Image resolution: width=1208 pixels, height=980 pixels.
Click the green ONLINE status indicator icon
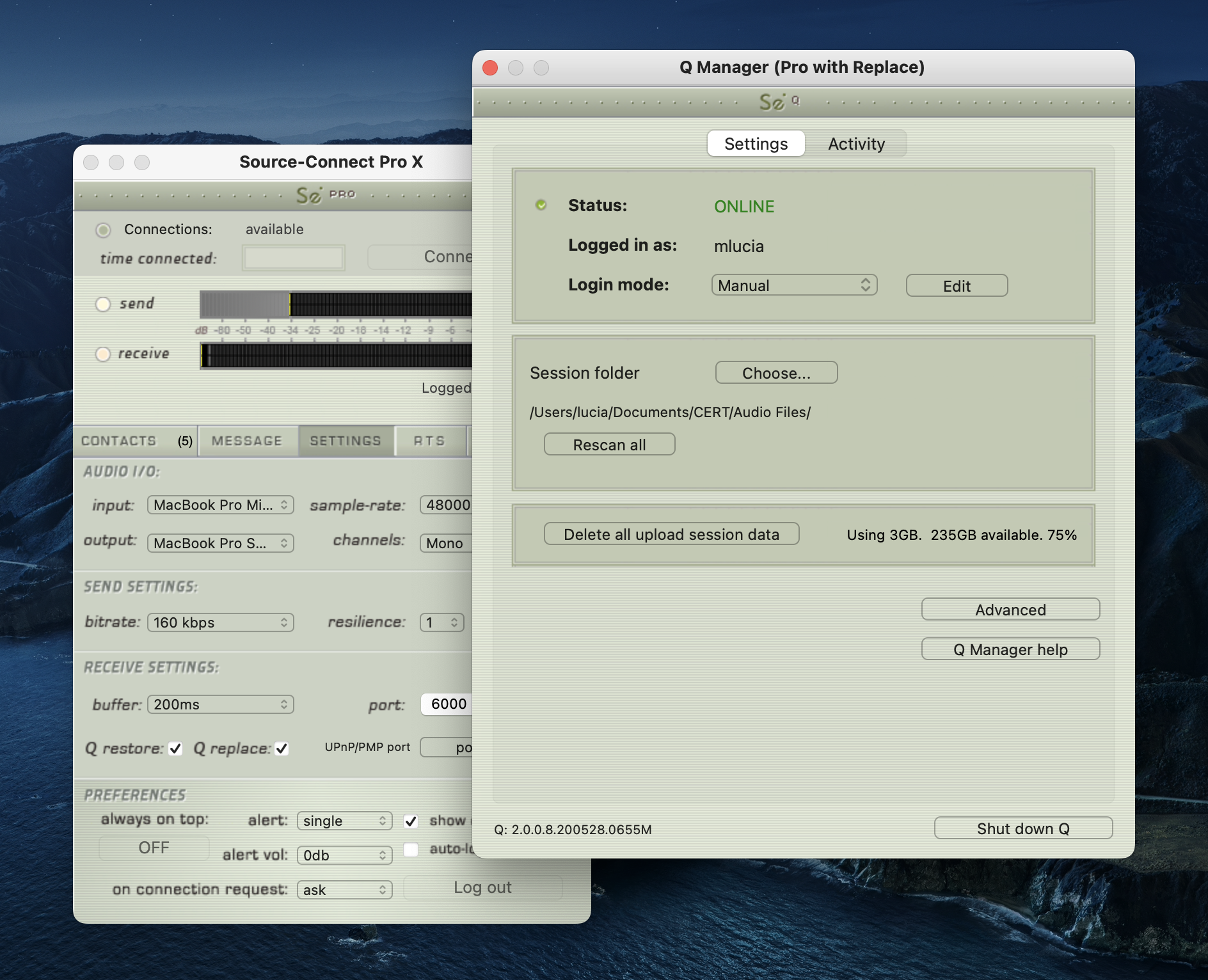tap(541, 205)
